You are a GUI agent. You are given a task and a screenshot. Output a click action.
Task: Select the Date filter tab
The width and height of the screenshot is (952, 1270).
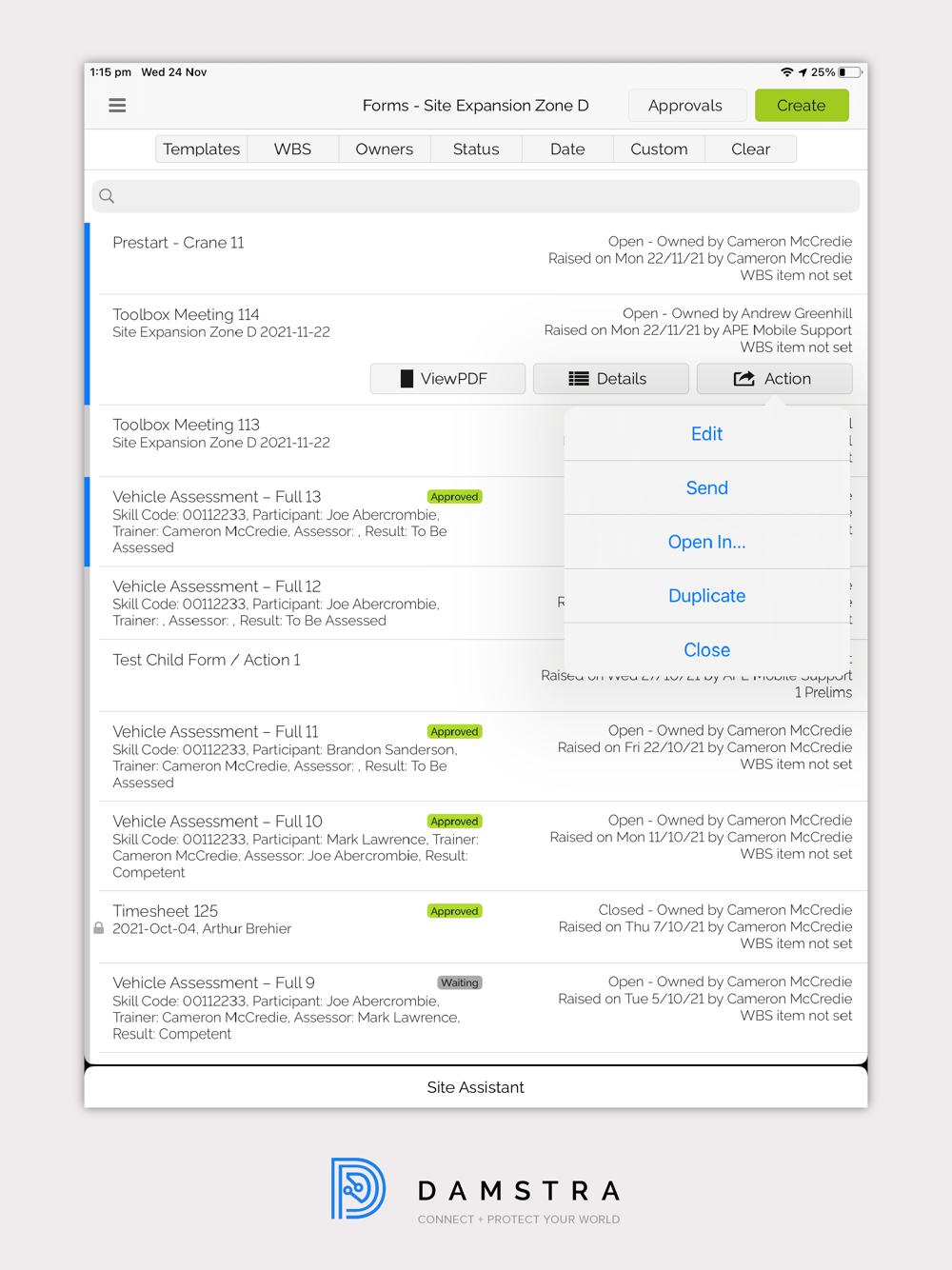click(x=567, y=149)
